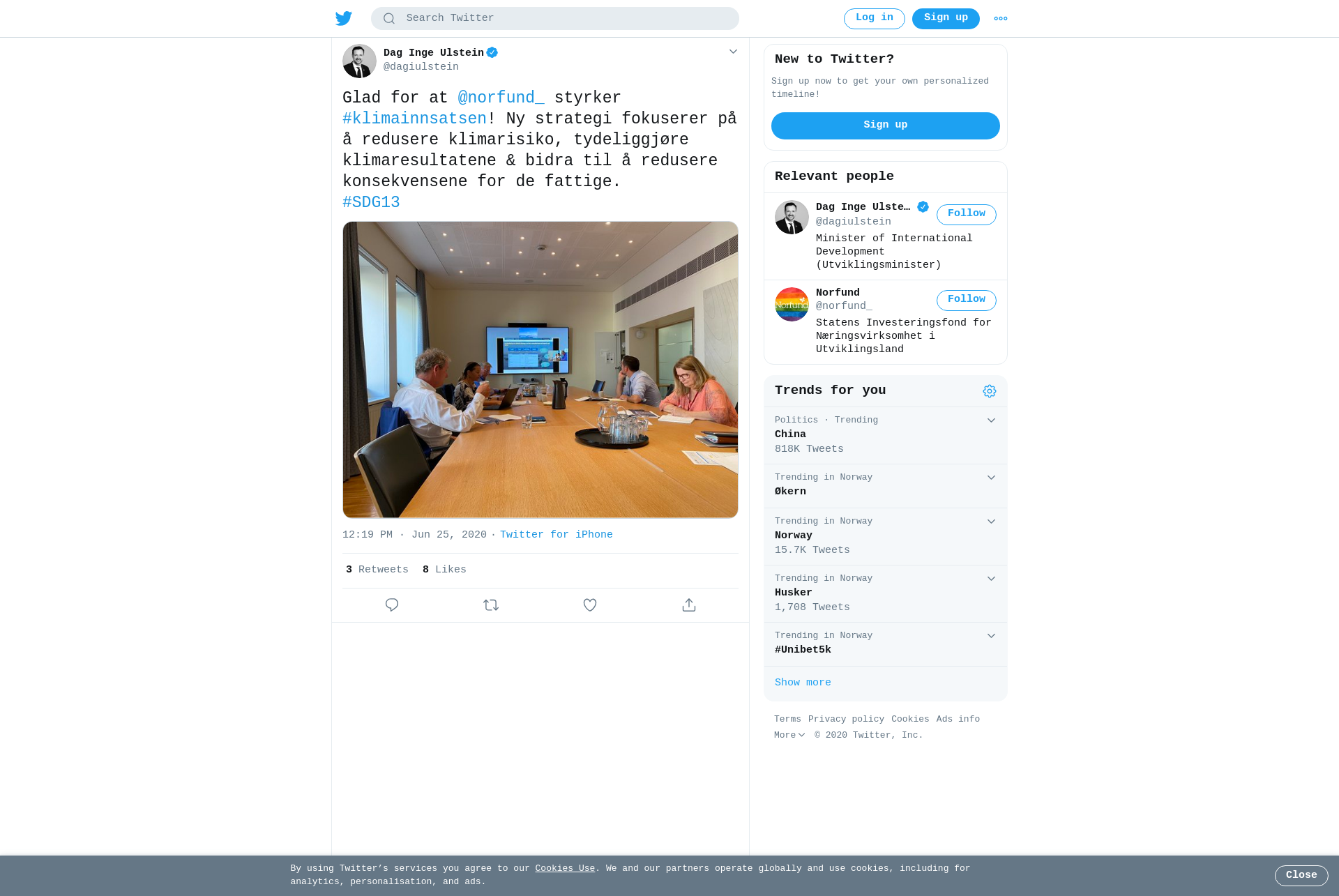Open the meeting room photo

click(540, 370)
